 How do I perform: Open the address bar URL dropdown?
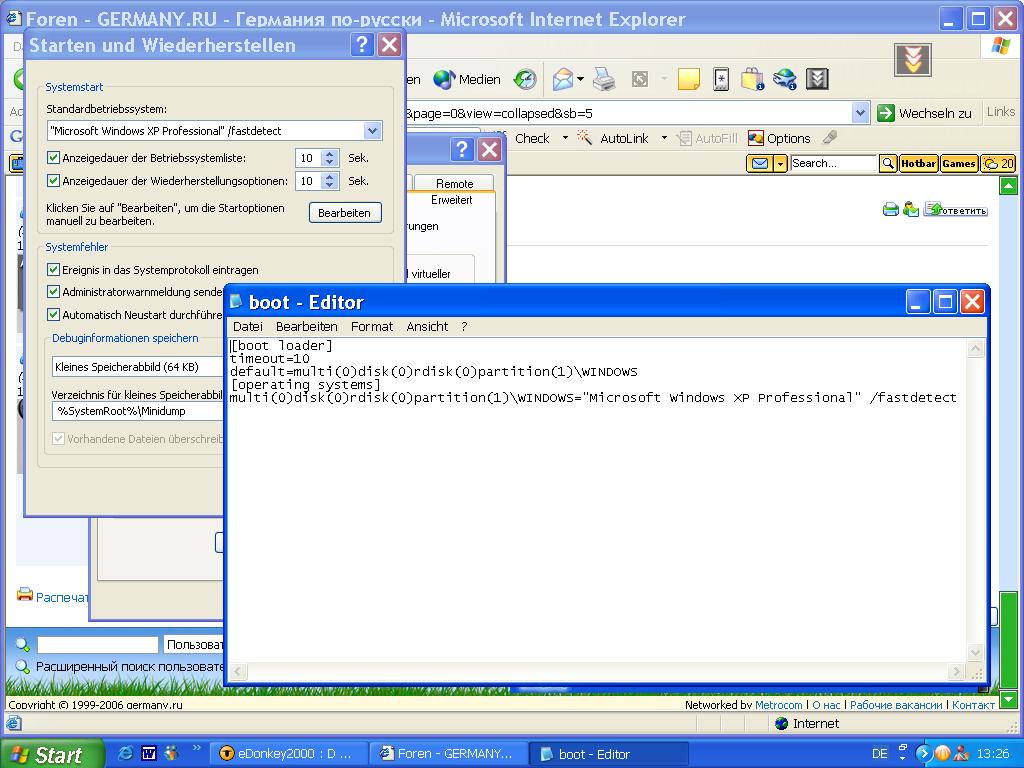(860, 113)
